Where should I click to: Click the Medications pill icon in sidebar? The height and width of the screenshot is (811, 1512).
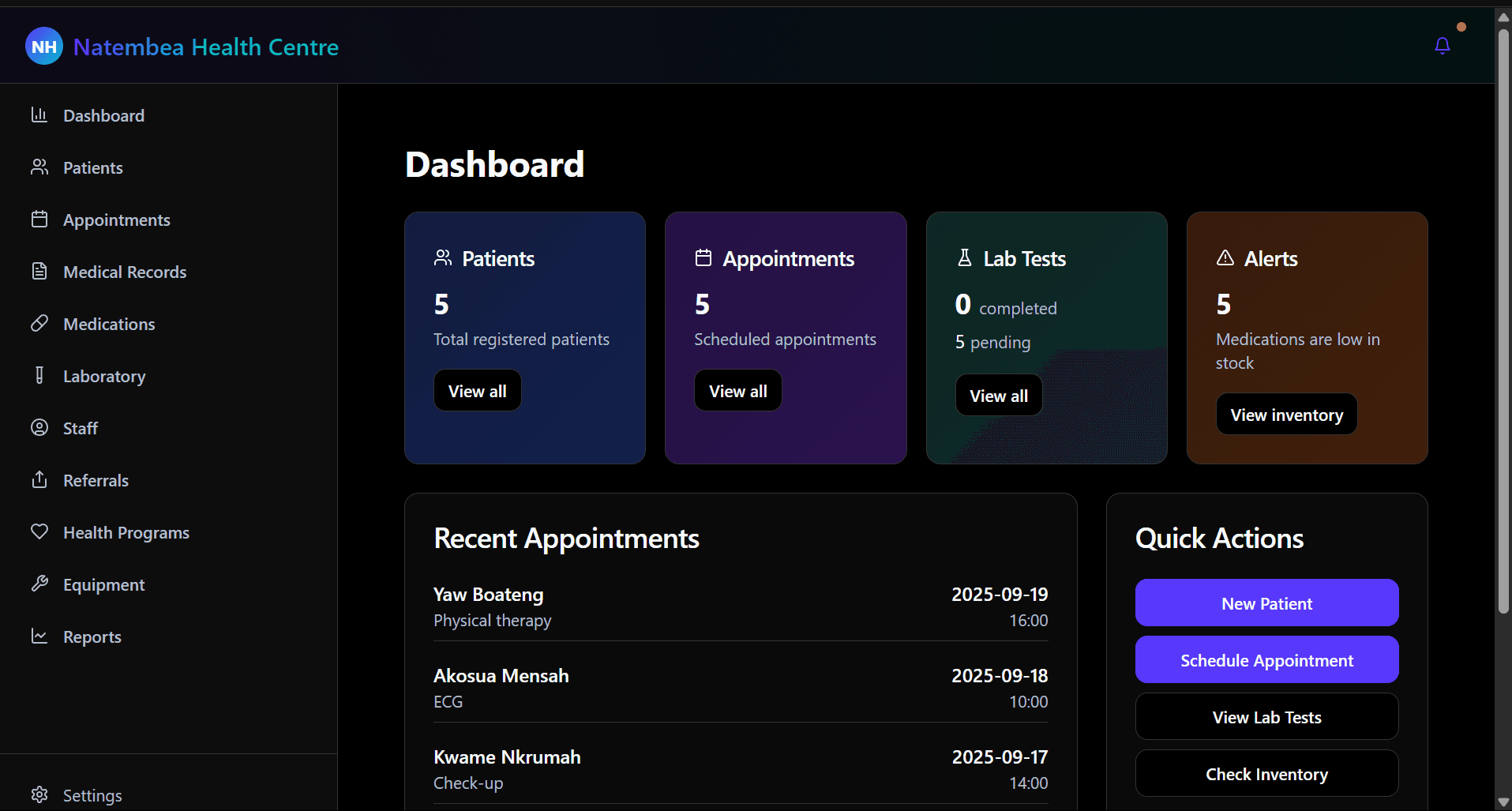click(x=39, y=324)
